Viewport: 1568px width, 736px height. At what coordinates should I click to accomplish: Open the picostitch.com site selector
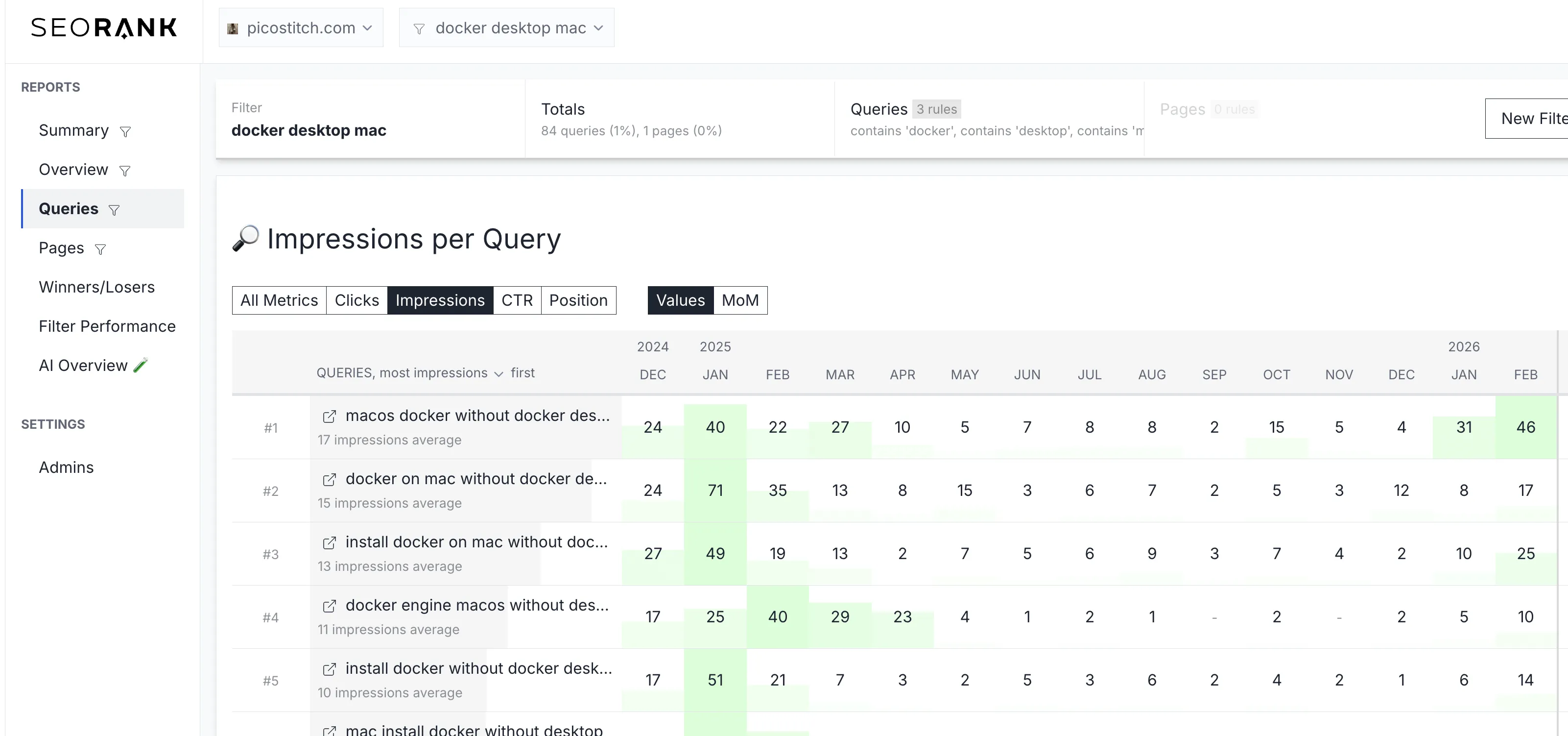coord(301,27)
